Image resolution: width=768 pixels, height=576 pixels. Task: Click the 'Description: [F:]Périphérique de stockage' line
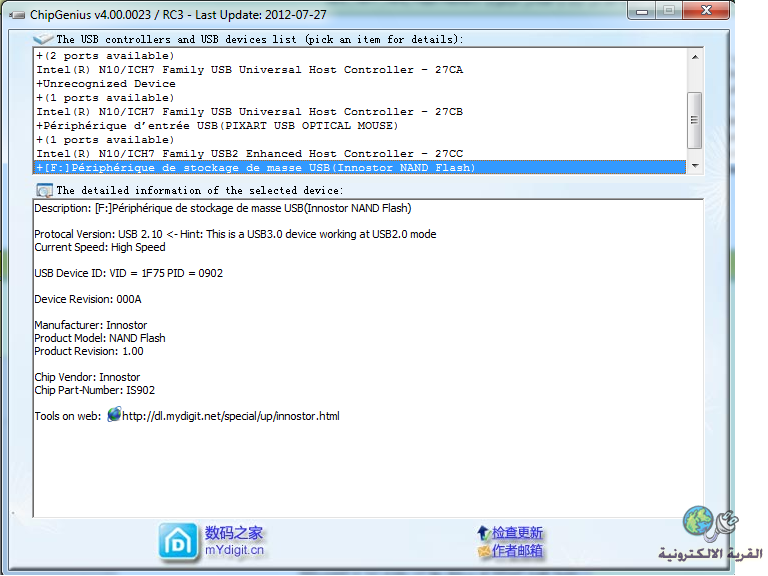(x=223, y=209)
